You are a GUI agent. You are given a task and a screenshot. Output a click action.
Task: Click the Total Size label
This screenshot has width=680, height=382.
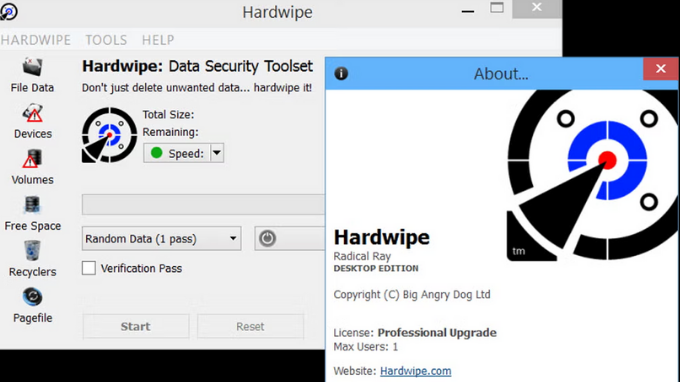(168, 114)
